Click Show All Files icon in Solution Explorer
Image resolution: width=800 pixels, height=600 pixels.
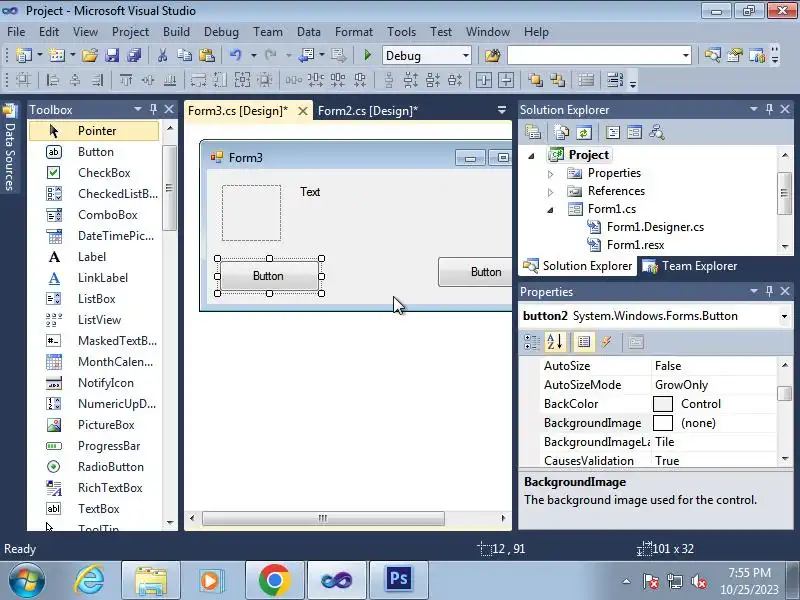coord(561,133)
